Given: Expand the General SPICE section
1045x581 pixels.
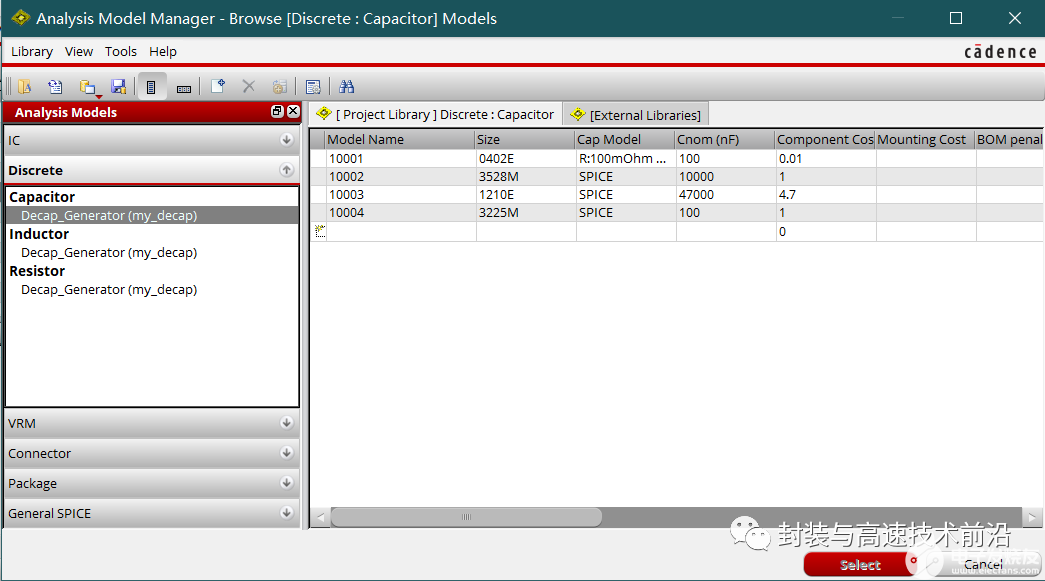Looking at the screenshot, I should coord(286,514).
